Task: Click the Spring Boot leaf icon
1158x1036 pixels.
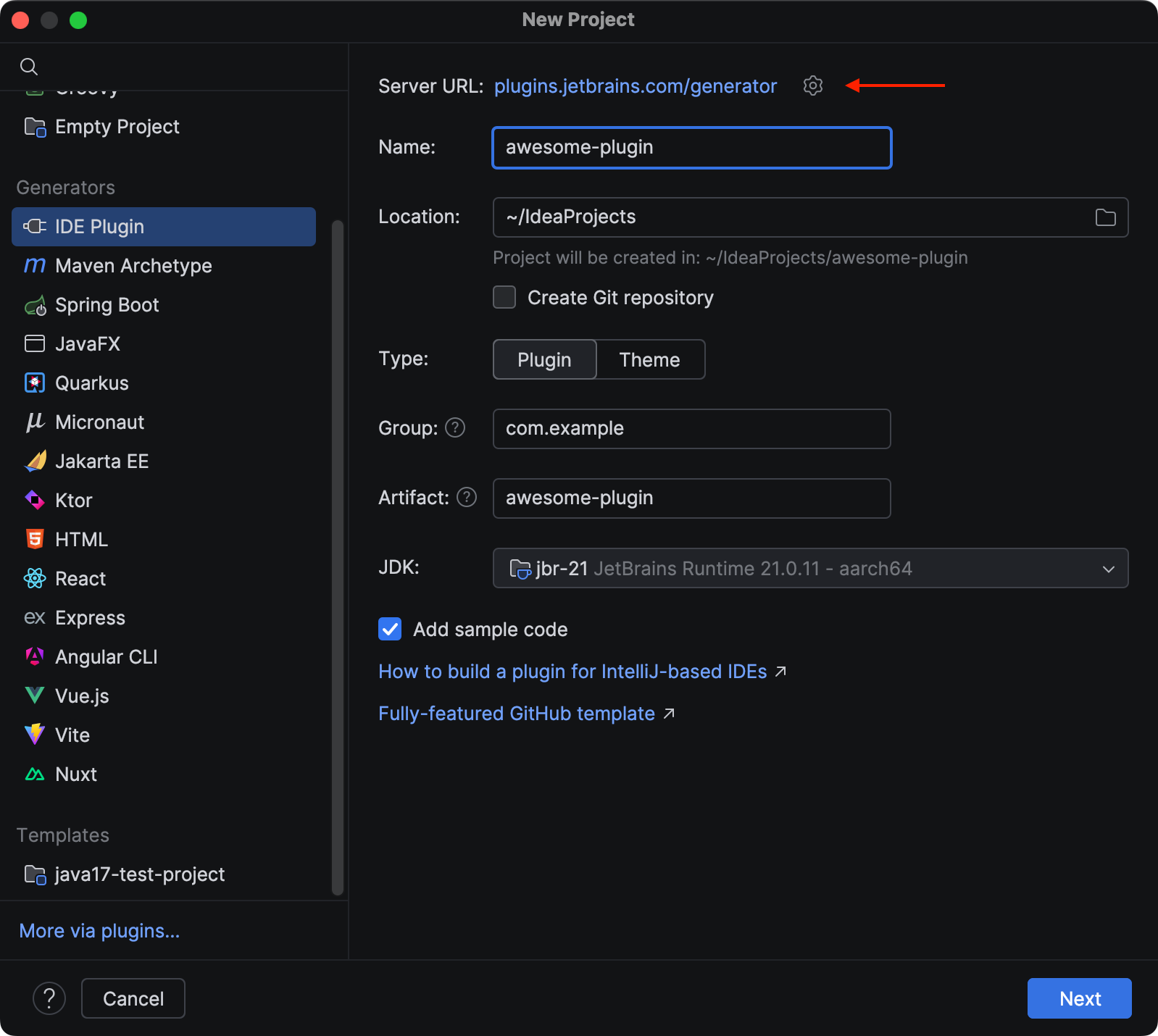Action: pyautogui.click(x=35, y=305)
